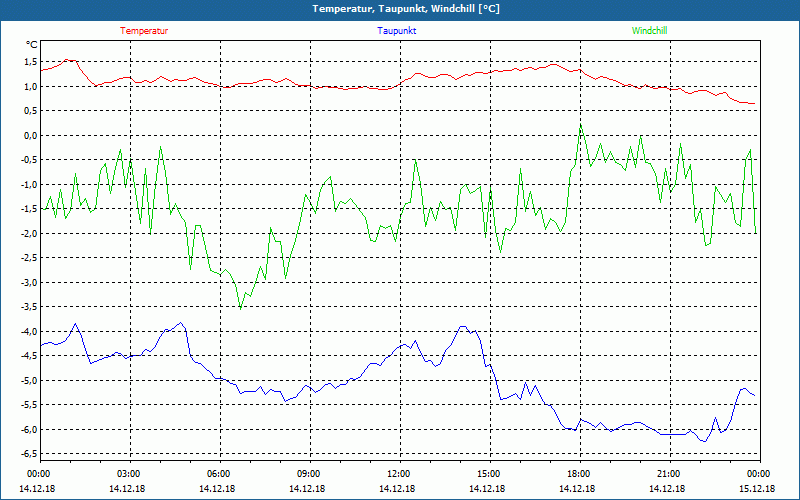Click the -5,5 y-axis value
Image resolution: width=800 pixels, height=500 pixels.
[29, 405]
